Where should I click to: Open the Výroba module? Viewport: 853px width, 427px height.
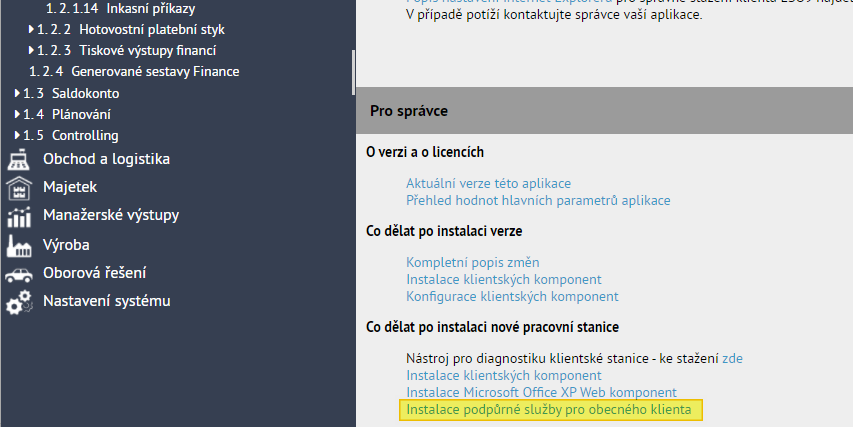tap(66, 245)
